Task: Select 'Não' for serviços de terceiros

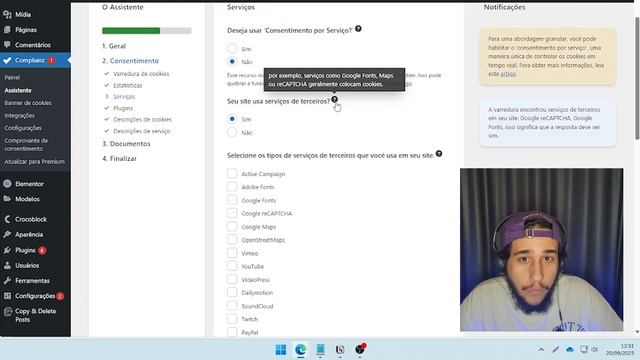Action: [x=232, y=132]
